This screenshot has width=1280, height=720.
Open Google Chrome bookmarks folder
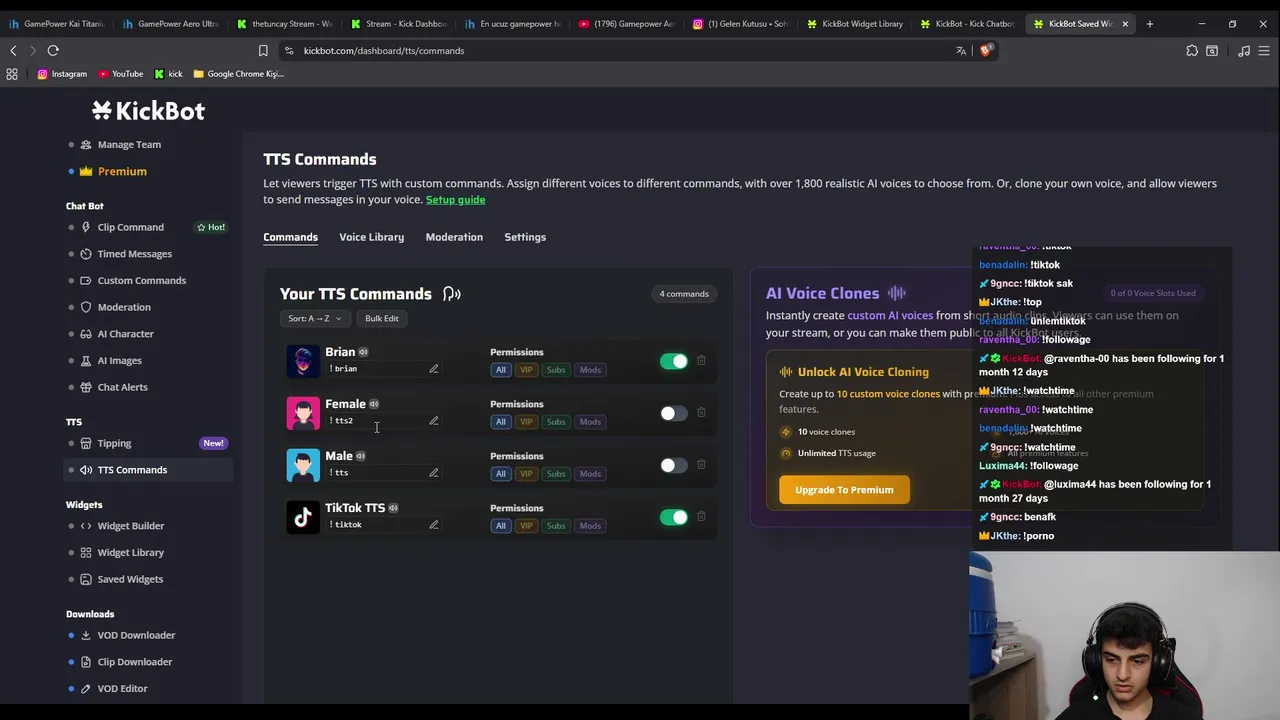click(239, 74)
